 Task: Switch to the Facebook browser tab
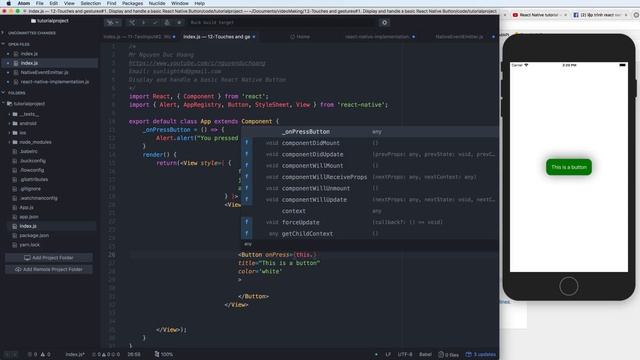599,15
